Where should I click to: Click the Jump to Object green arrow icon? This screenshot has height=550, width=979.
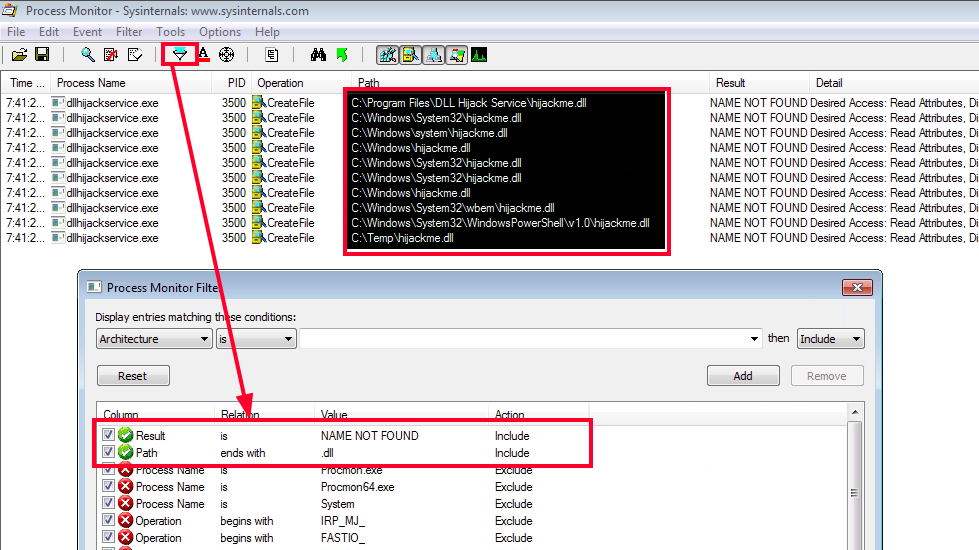coord(342,55)
